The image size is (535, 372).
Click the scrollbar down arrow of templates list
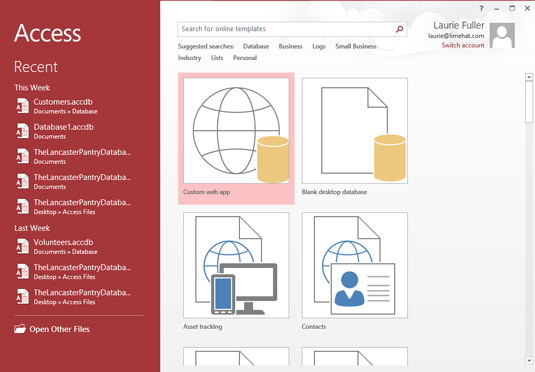coord(529,360)
